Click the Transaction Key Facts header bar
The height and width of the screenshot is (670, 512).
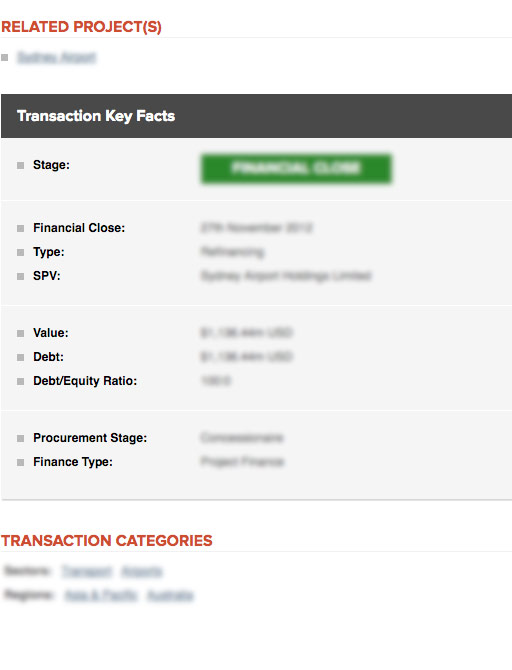(x=256, y=116)
